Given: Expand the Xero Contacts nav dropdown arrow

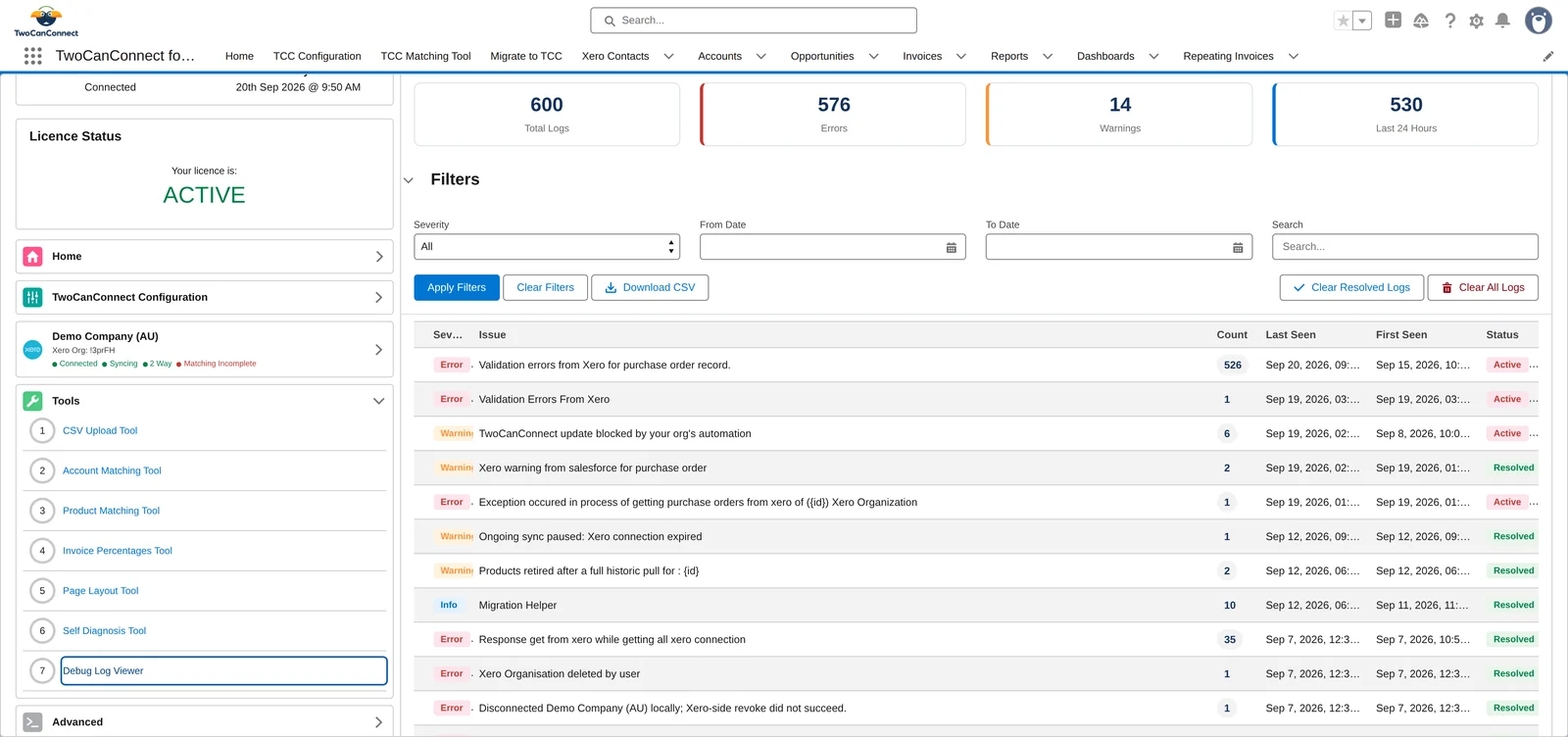Looking at the screenshot, I should coord(668,57).
